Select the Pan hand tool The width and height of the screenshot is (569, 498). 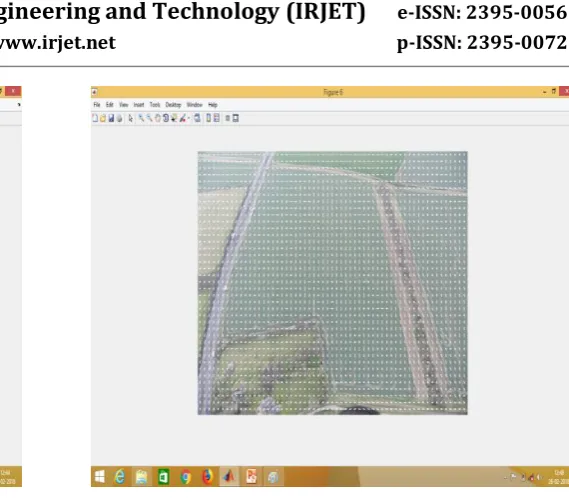[x=157, y=118]
